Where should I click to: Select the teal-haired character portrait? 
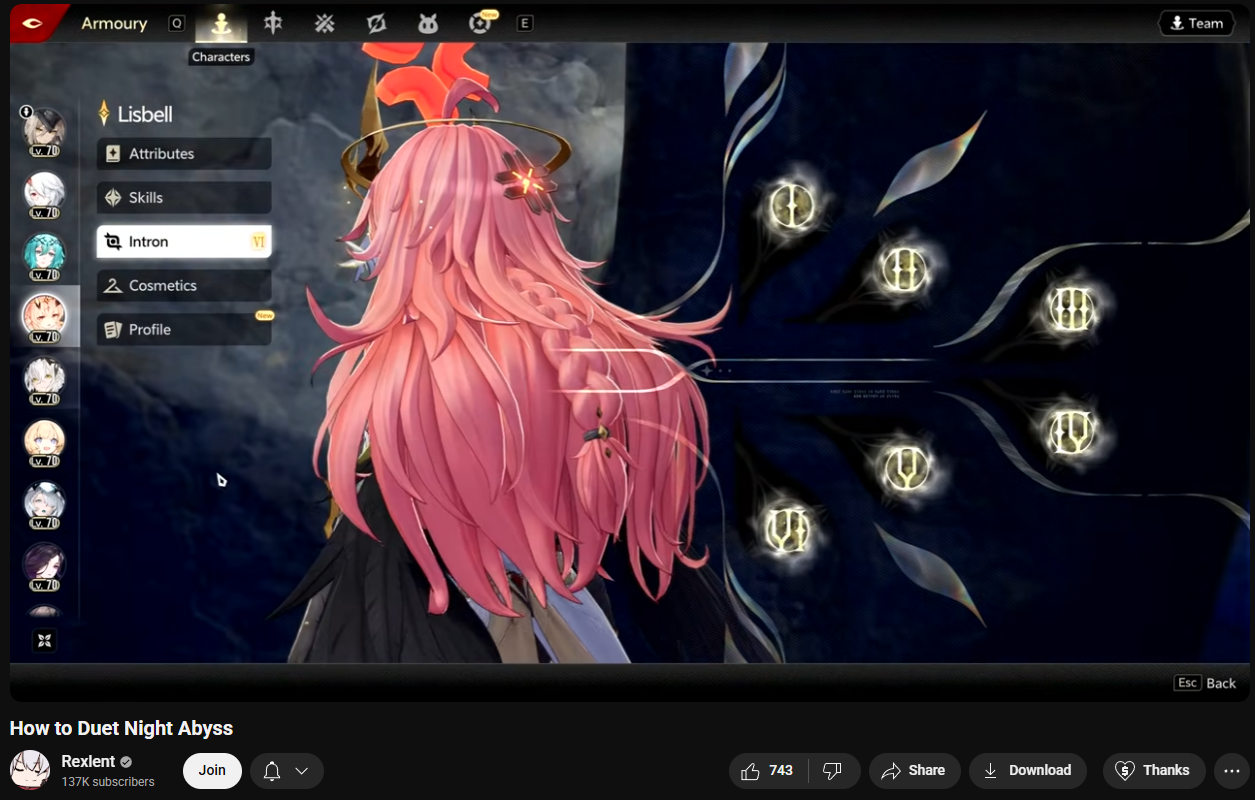pyautogui.click(x=44, y=256)
